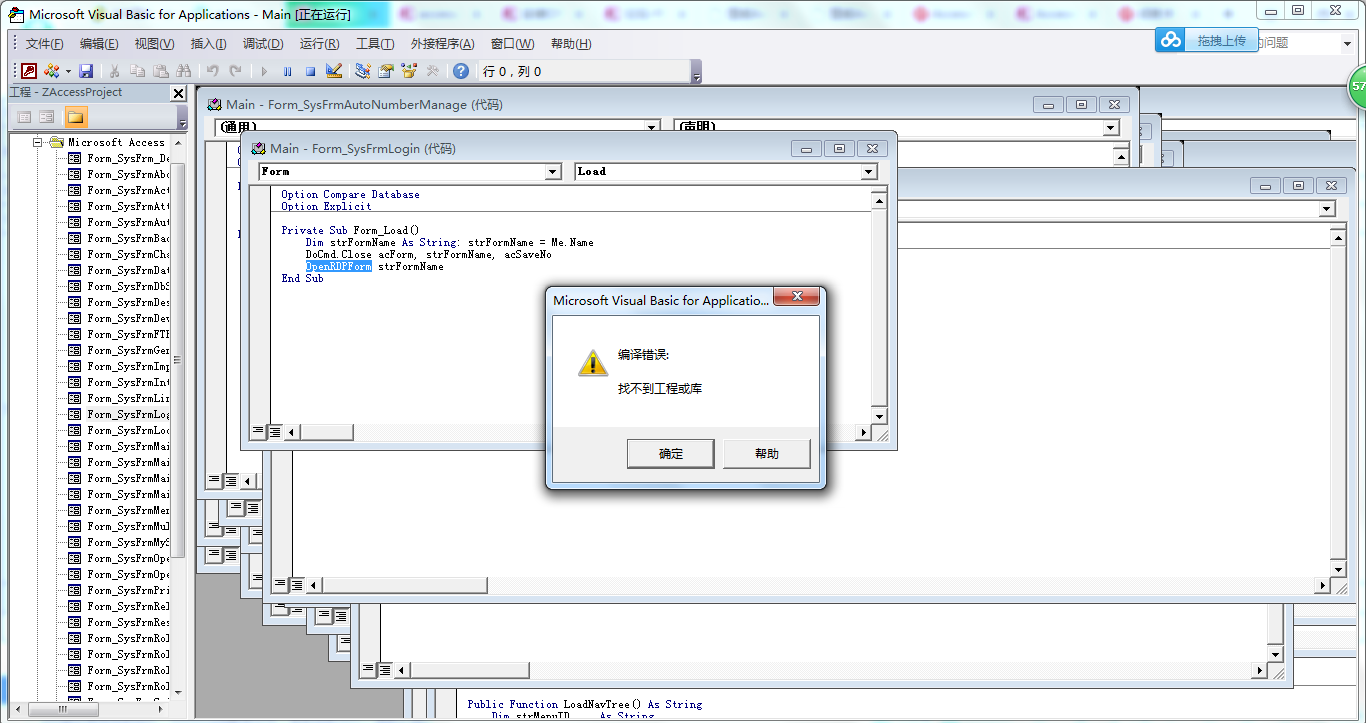The width and height of the screenshot is (1366, 723).
Task: Click Full Module View button in SysFrmLogin window
Action: 274,432
